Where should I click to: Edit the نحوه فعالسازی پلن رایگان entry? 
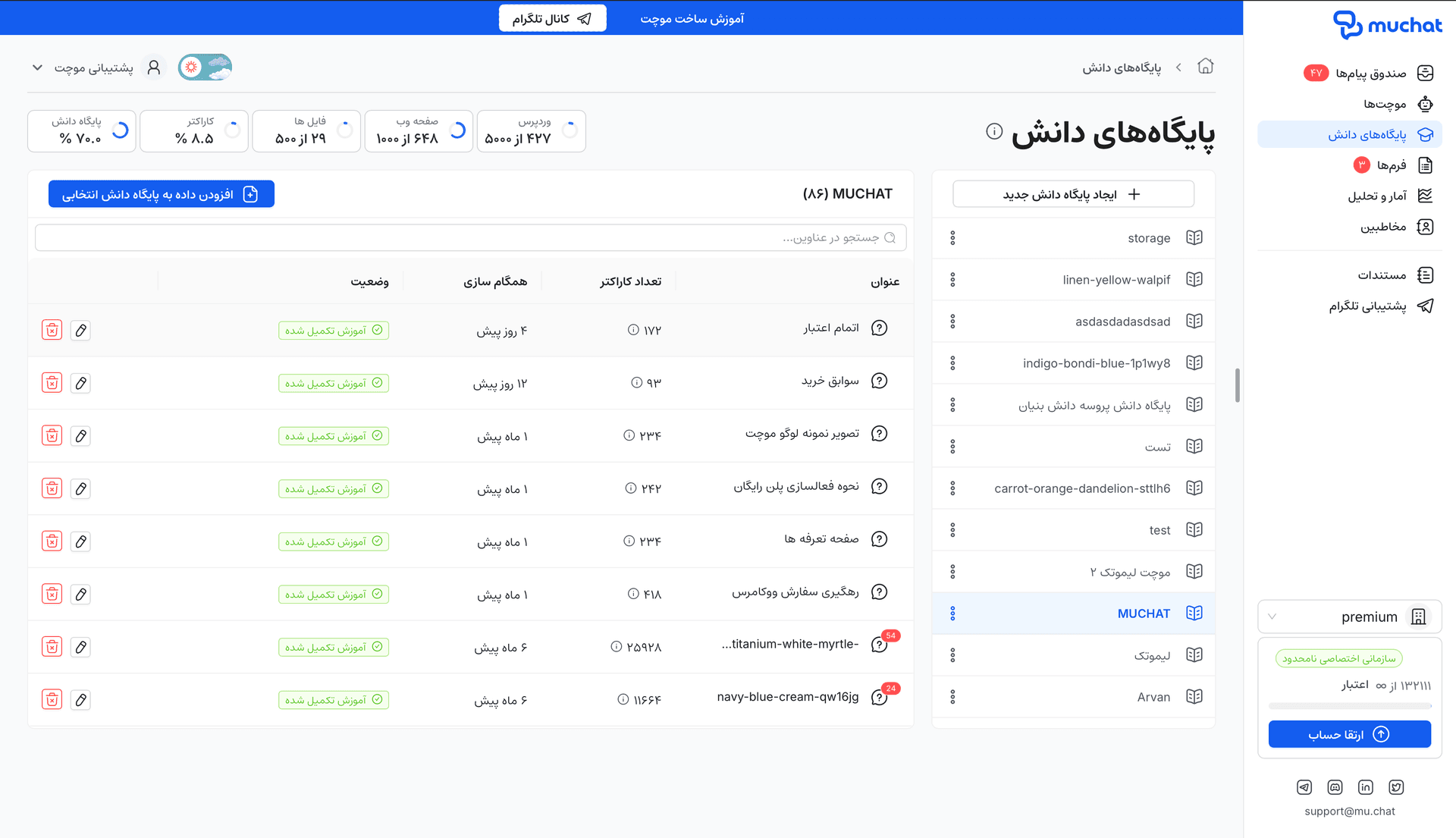80,488
